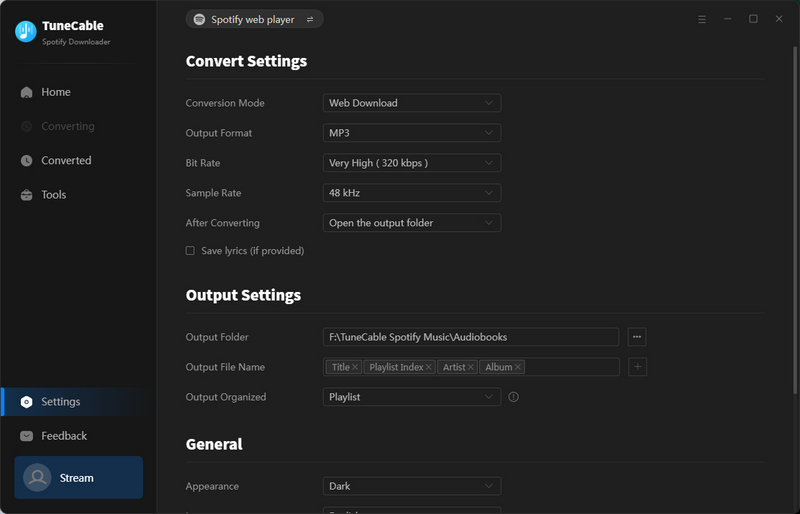
Task: Click the Save lyrics (if provided) label
Action: 253,251
